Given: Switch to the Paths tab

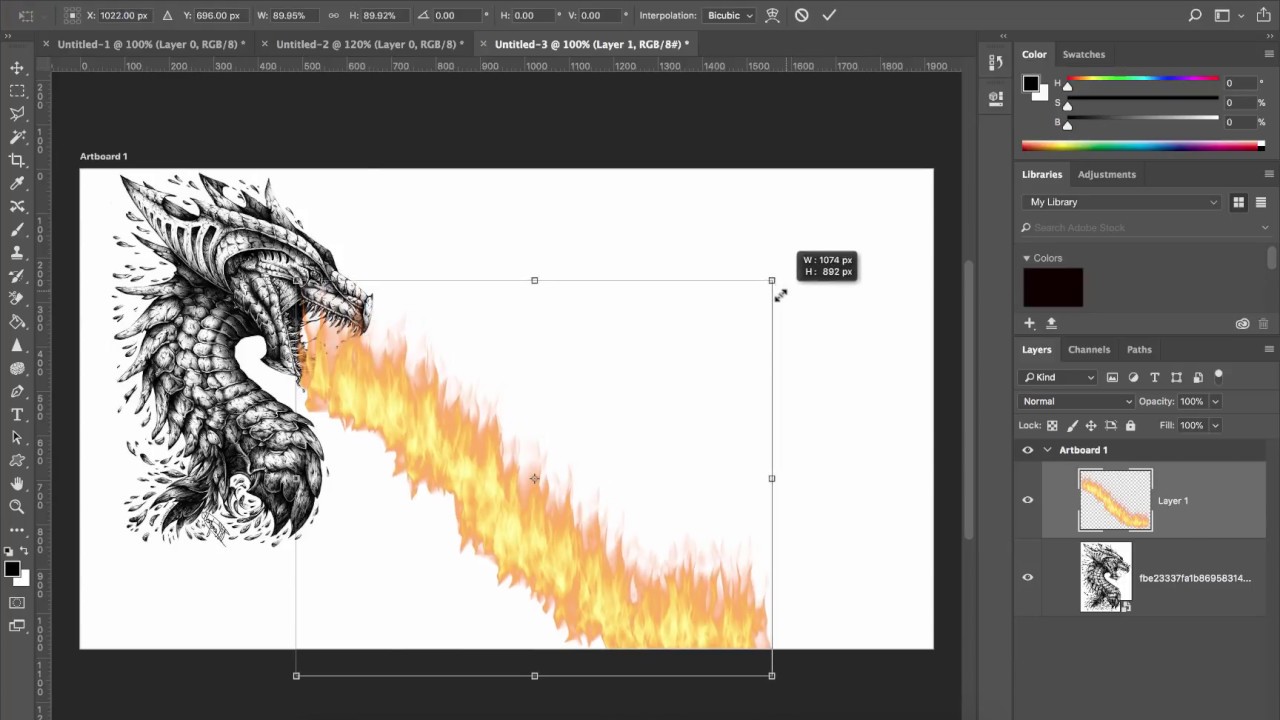Looking at the screenshot, I should 1139,349.
